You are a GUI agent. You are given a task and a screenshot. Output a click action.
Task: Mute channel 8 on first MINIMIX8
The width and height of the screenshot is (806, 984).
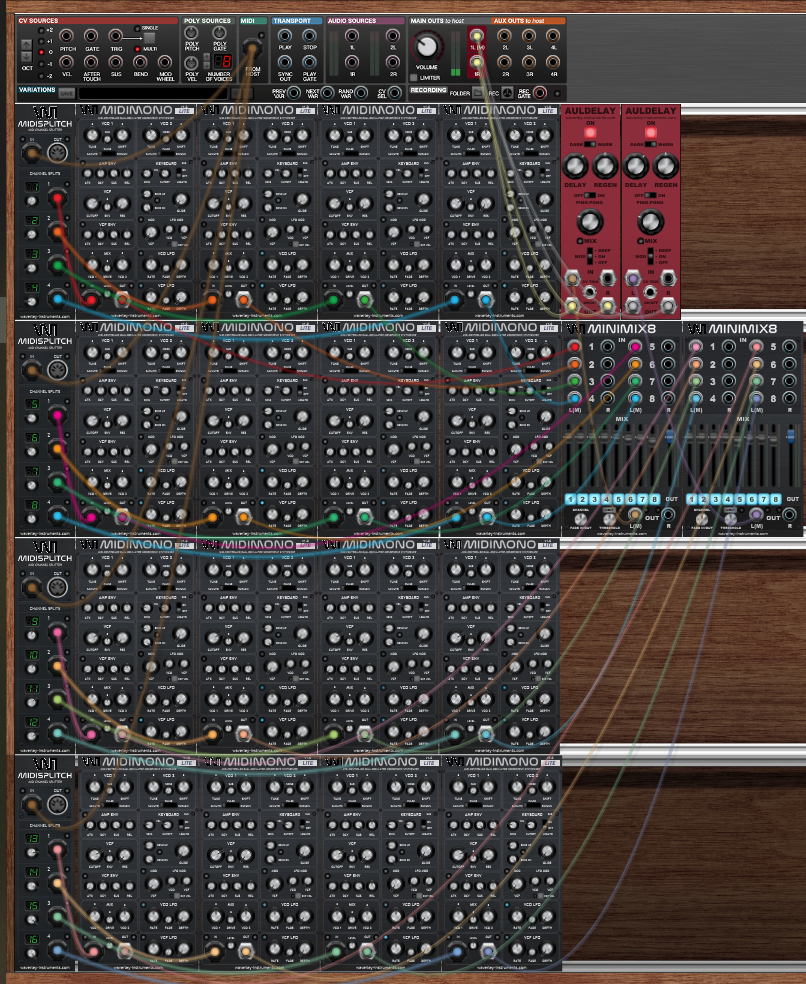pos(654,499)
